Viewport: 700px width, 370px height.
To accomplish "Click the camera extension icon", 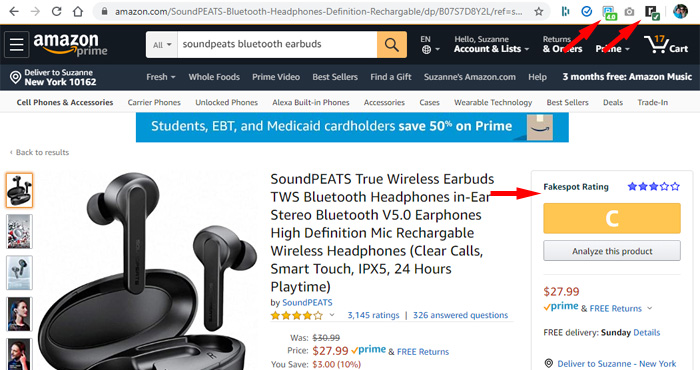I will [629, 12].
